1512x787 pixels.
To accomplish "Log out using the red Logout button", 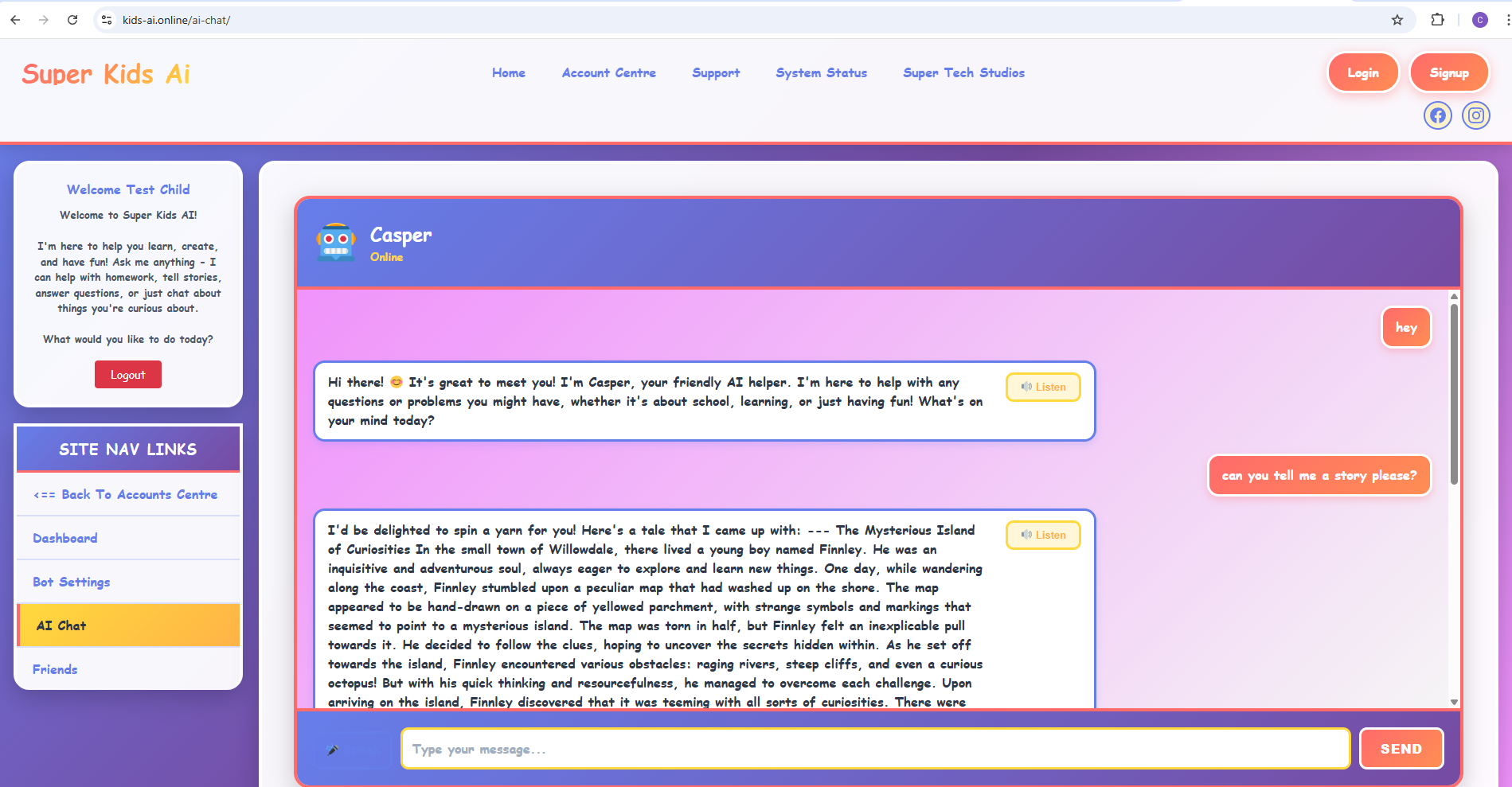I will 128,375.
